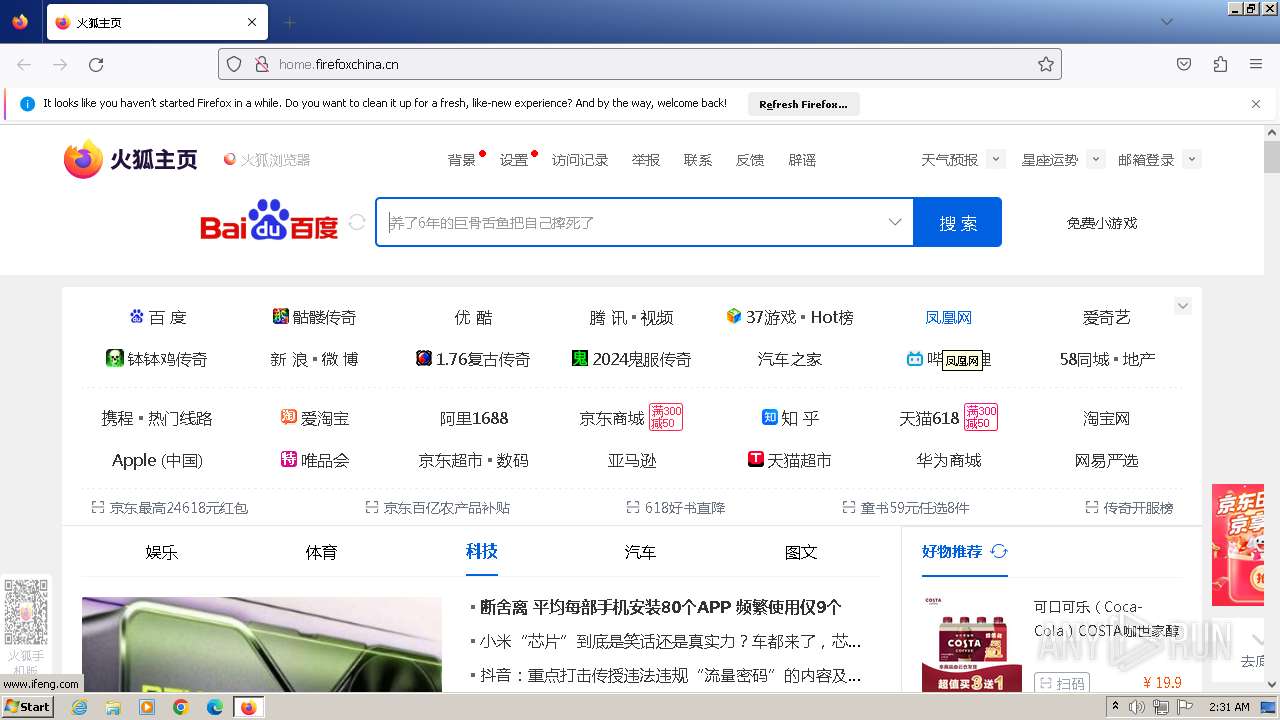
Task: Go back with the back arrow
Action: (24, 64)
